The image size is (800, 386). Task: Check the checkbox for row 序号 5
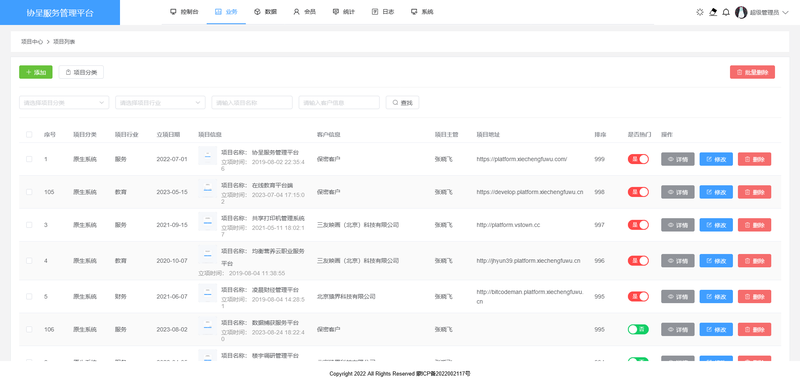point(29,296)
